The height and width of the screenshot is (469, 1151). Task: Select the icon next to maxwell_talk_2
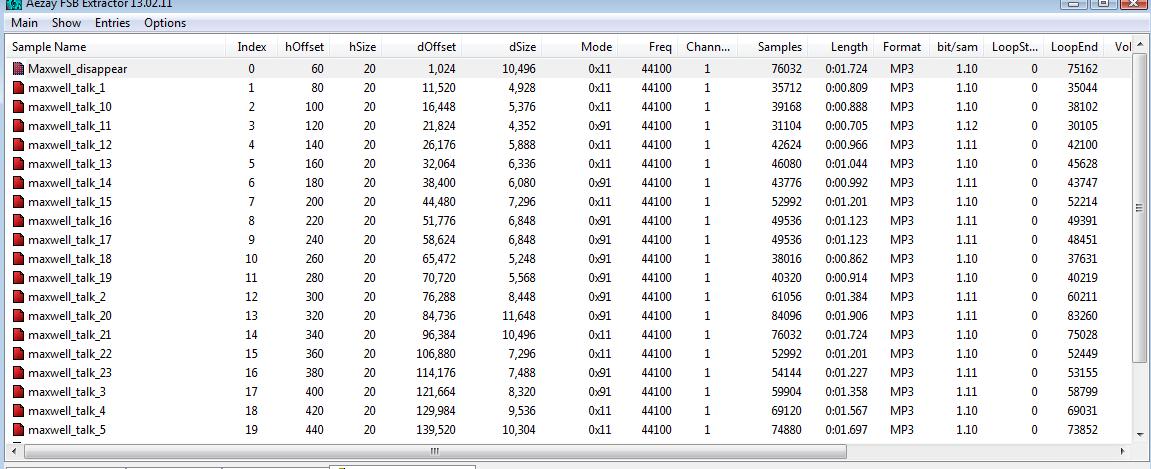(18, 297)
